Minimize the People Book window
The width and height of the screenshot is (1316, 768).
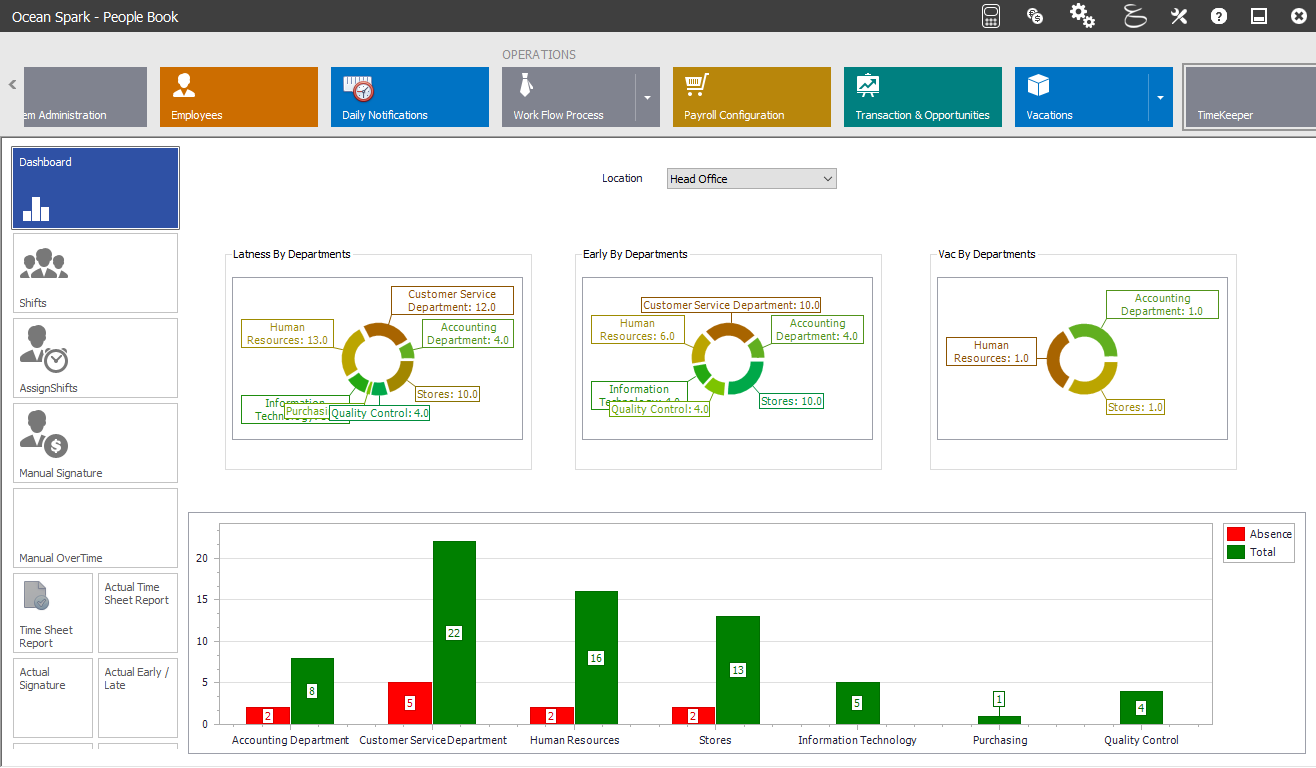tap(1259, 16)
